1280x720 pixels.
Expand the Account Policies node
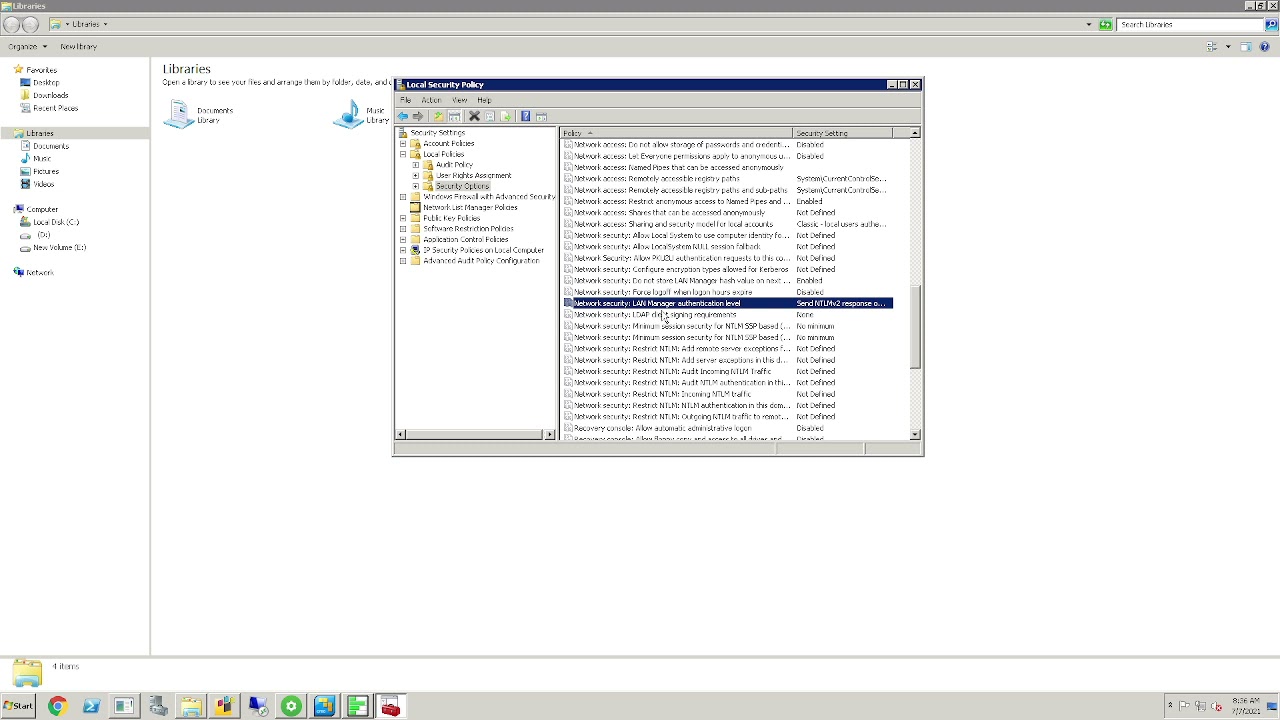tap(403, 144)
